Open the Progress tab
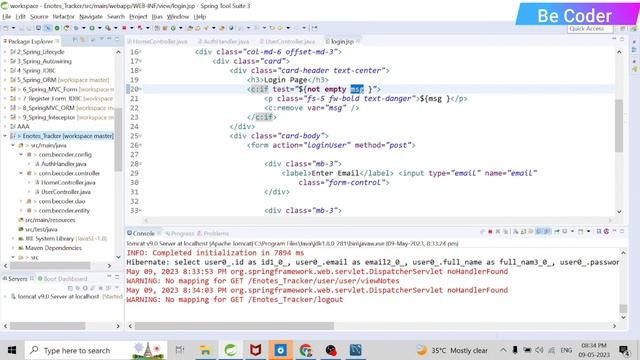Viewport: 640px width, 360px height. coord(179,233)
